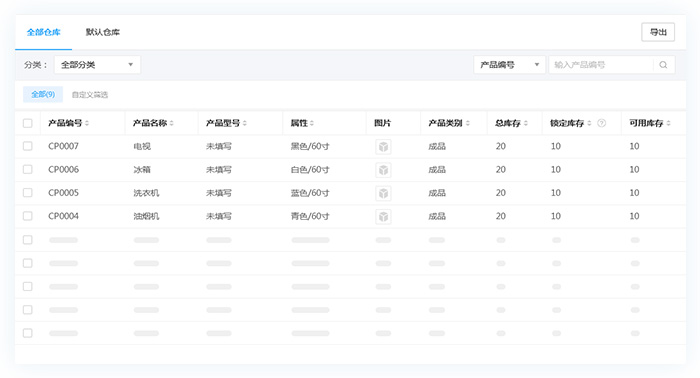Open the product image for CP0006
700x378 pixels.
(383, 170)
